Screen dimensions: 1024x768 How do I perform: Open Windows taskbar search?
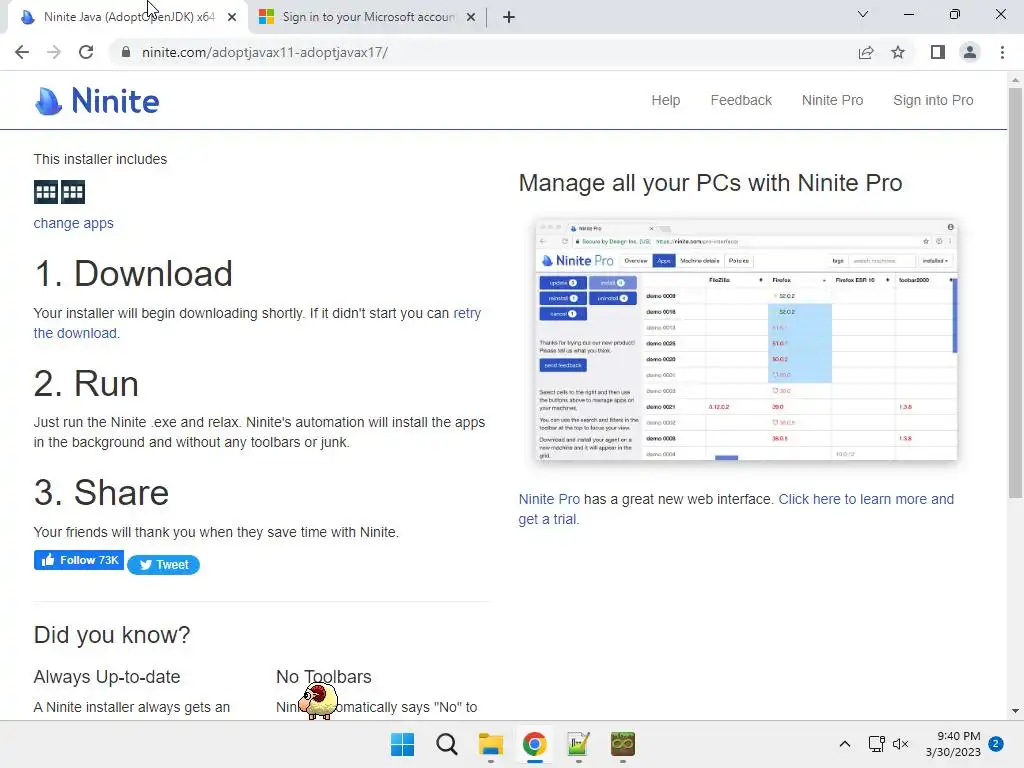pyautogui.click(x=447, y=744)
